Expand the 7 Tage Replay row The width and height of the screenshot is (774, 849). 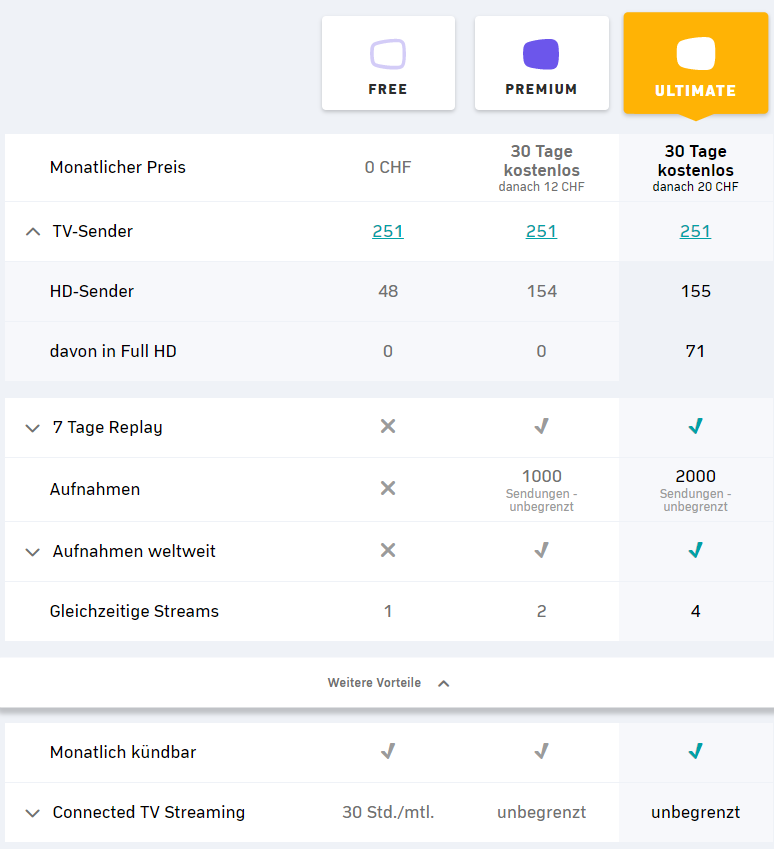pos(33,428)
